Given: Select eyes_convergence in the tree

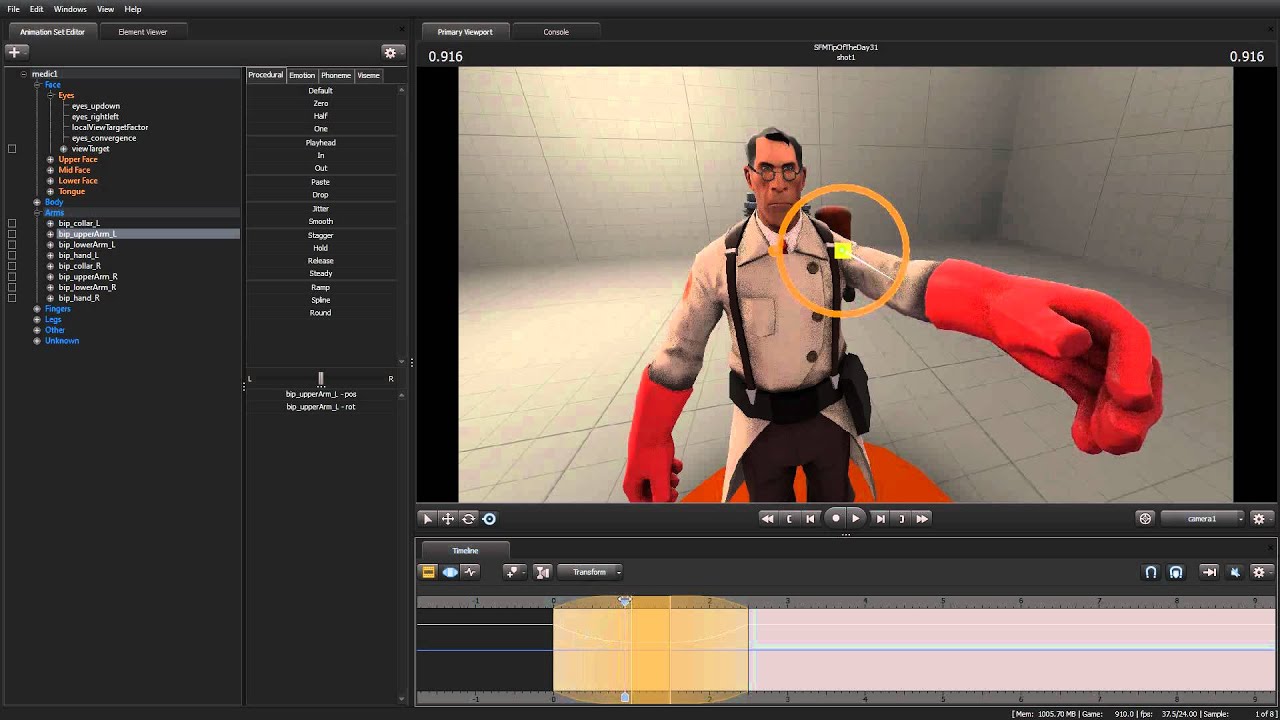Looking at the screenshot, I should coord(104,138).
